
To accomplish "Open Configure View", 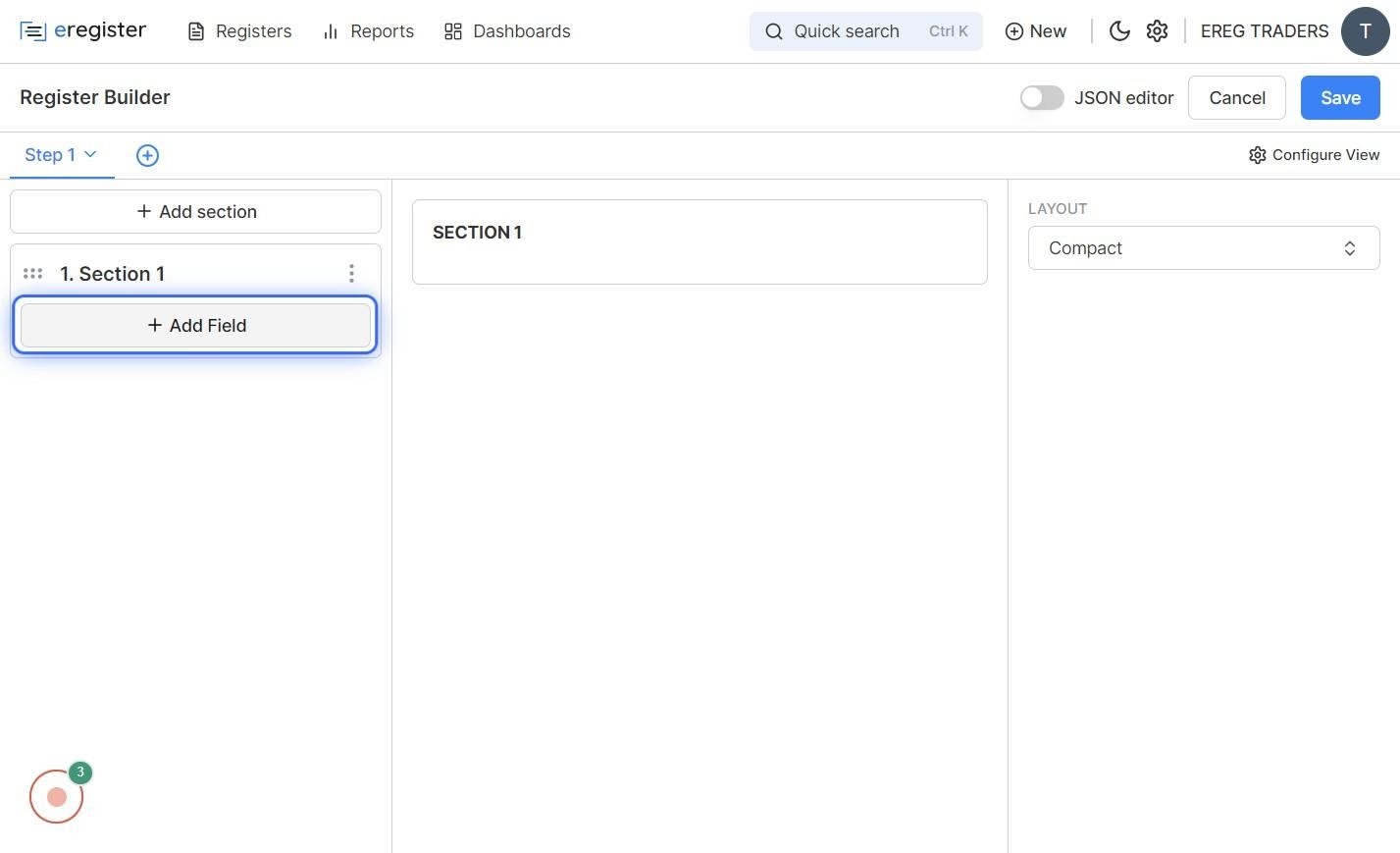I will [1315, 155].
